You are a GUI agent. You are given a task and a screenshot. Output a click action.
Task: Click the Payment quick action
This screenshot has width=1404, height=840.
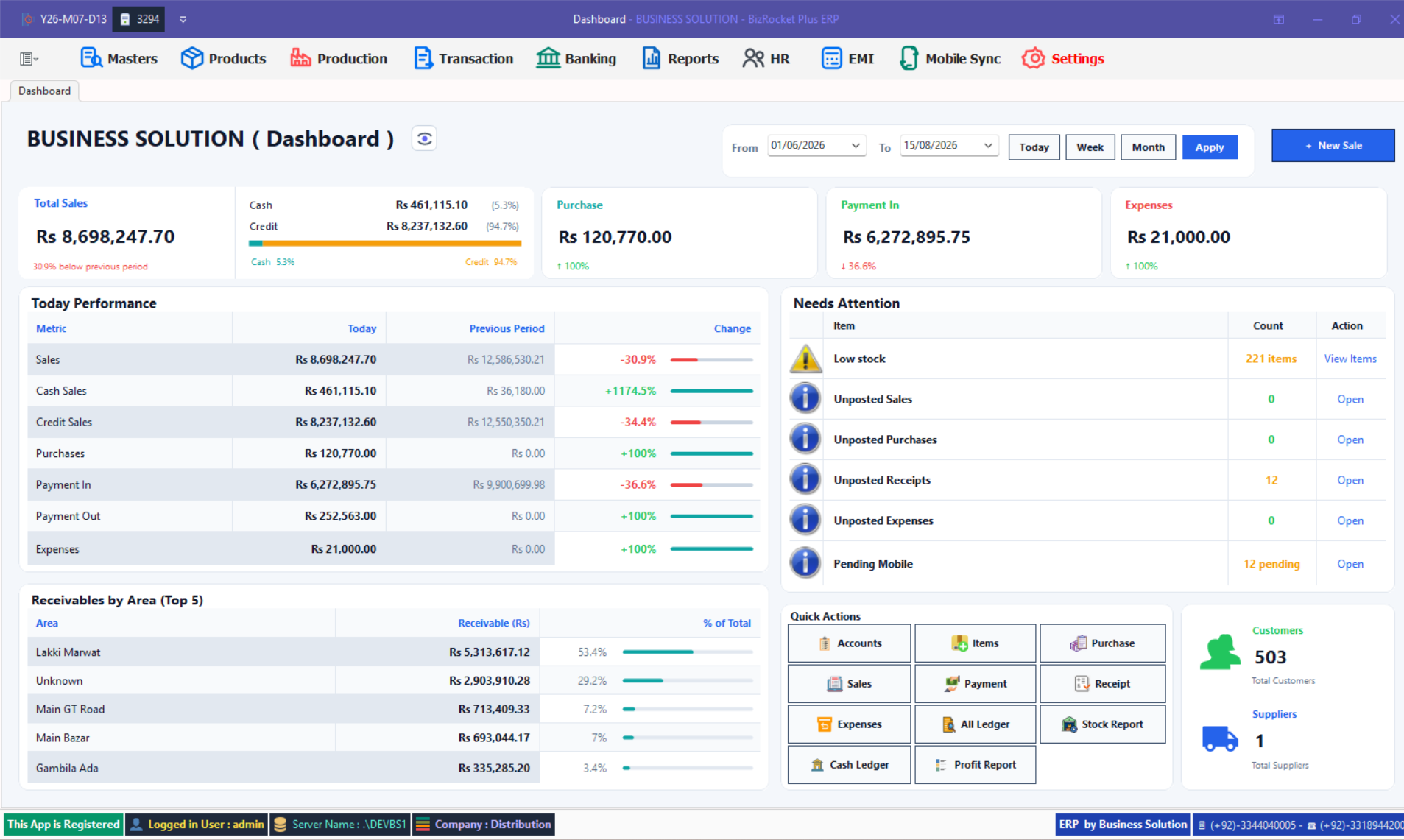975,684
